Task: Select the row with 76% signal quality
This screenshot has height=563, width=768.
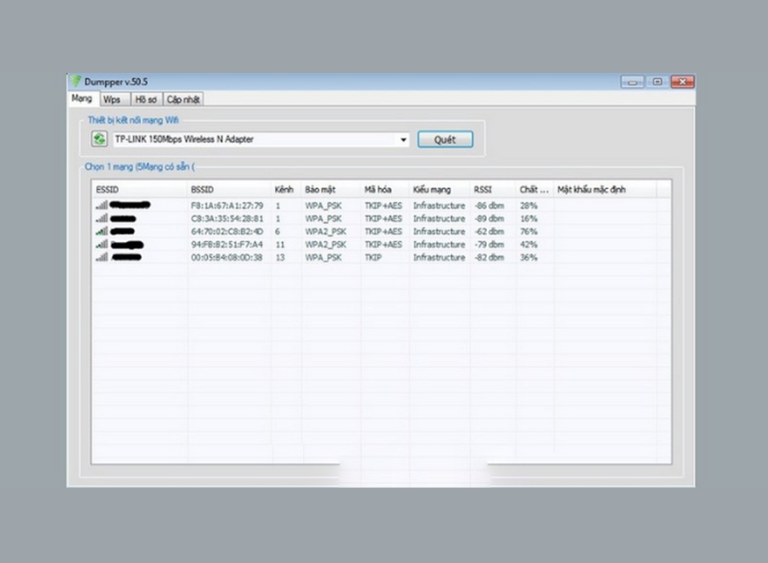Action: (x=380, y=231)
